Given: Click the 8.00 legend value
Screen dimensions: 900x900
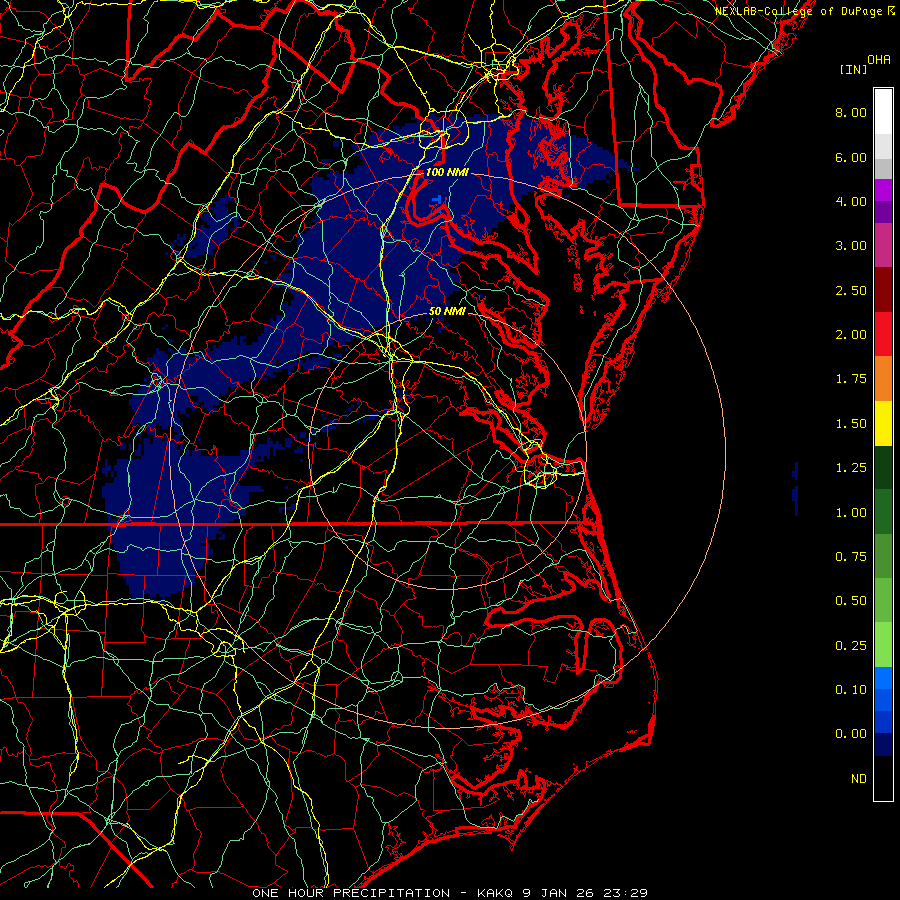Looking at the screenshot, I should 851,112.
